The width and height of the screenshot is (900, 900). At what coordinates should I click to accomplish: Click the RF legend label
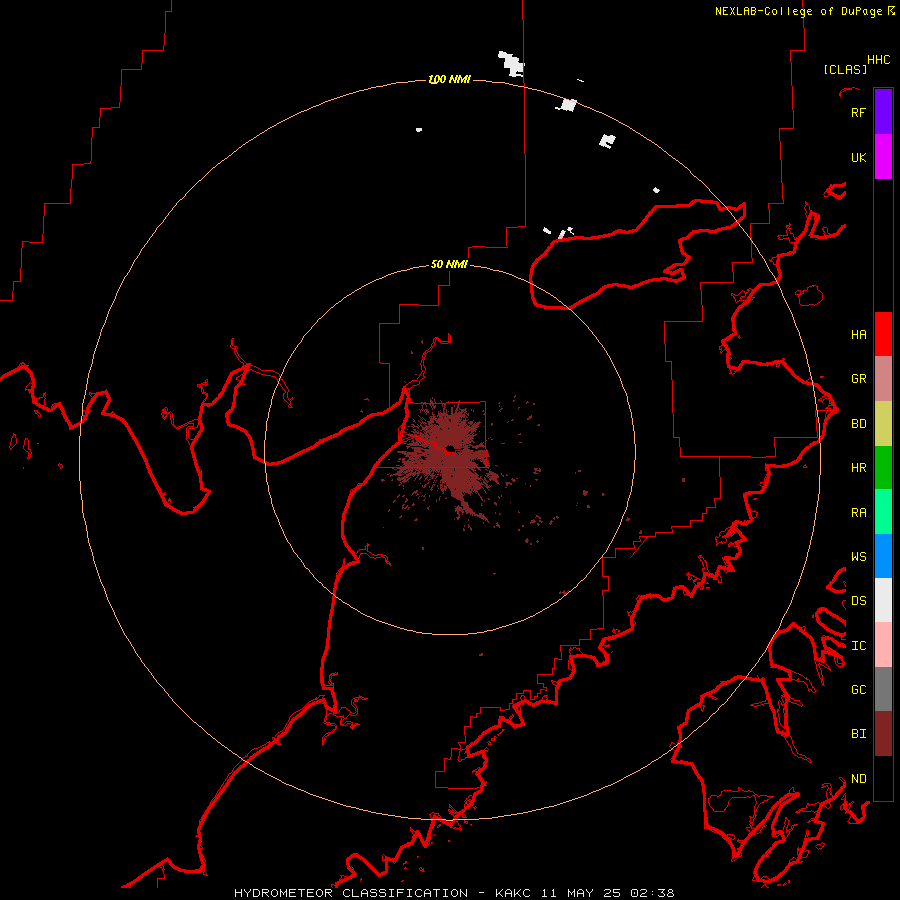point(859,112)
